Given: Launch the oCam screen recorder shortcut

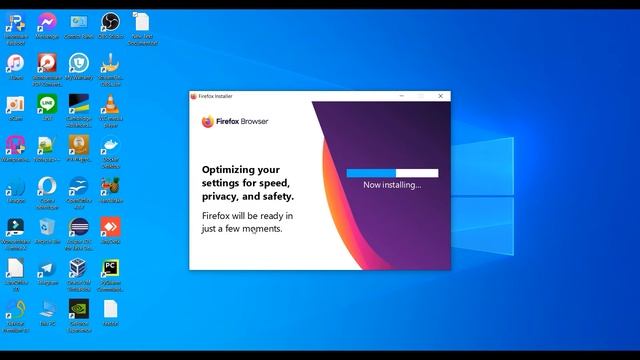Looking at the screenshot, I should pos(16,108).
